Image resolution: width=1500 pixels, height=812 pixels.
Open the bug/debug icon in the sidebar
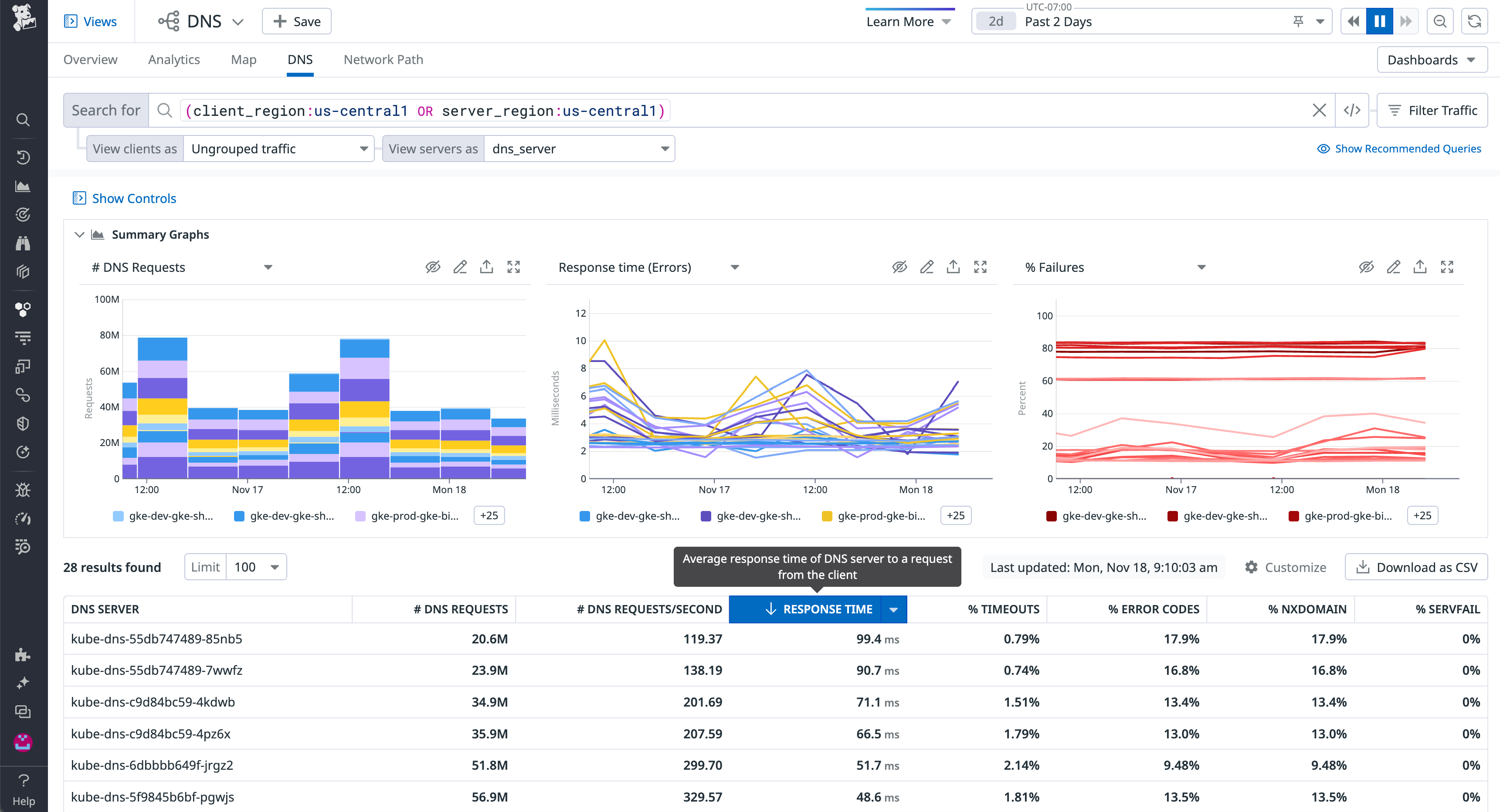(23, 490)
